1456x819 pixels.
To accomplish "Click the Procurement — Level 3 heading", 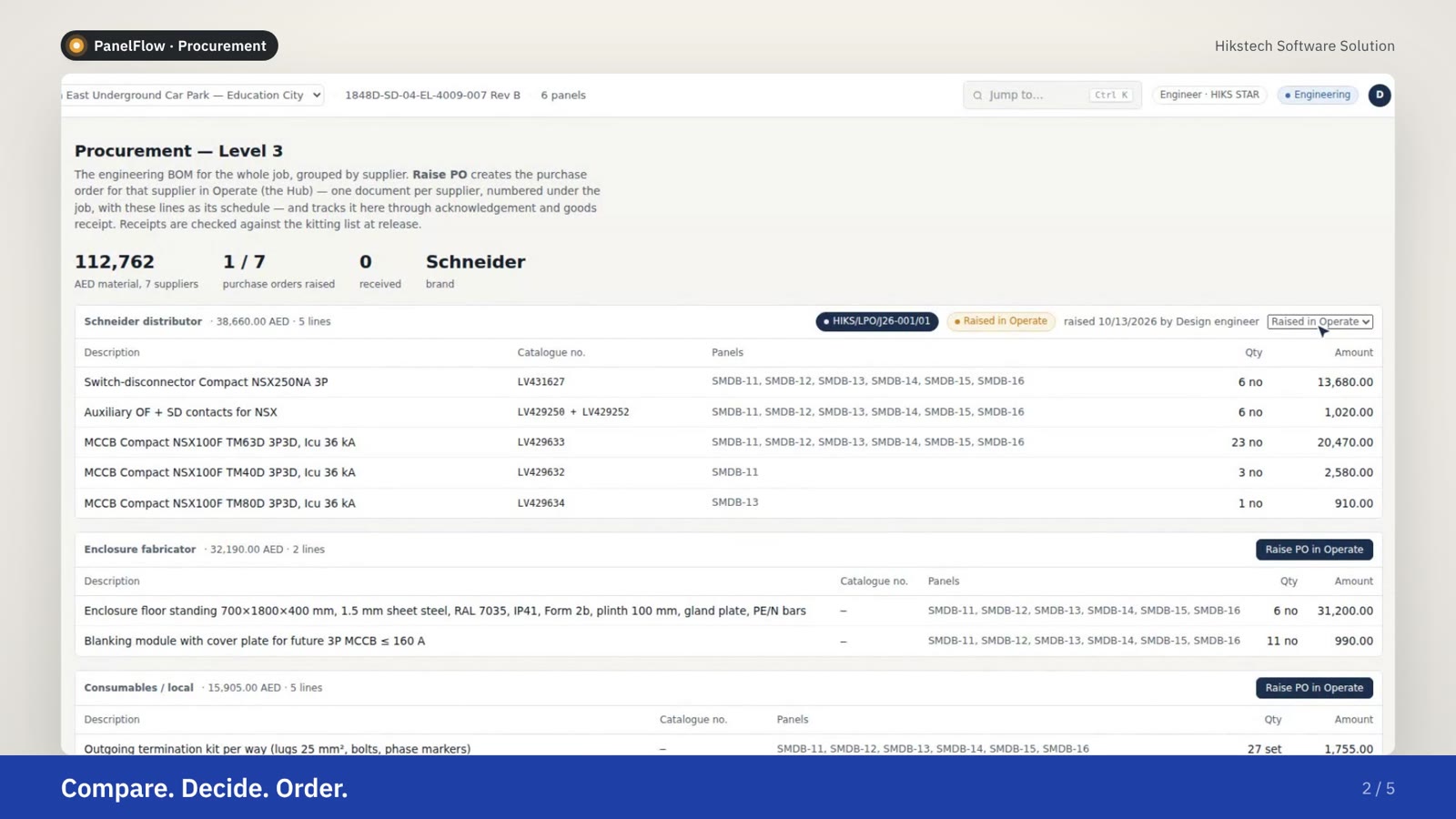I will (x=178, y=151).
